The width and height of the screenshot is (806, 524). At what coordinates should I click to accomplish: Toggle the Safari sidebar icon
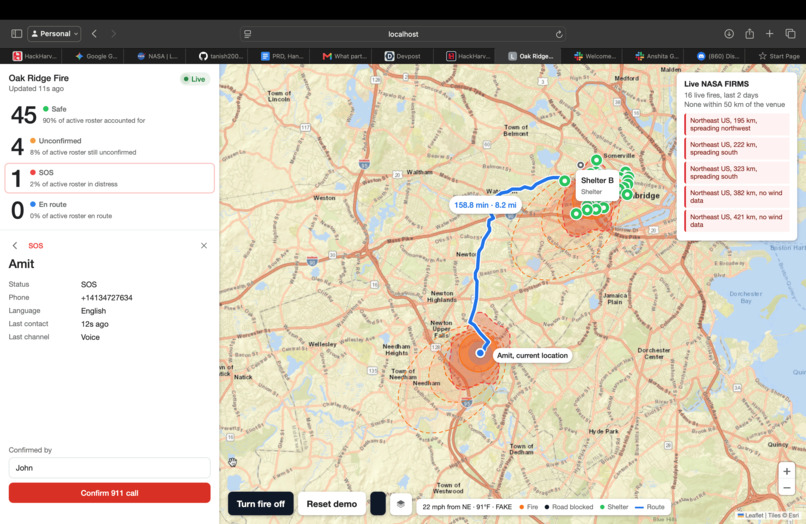(x=16, y=33)
